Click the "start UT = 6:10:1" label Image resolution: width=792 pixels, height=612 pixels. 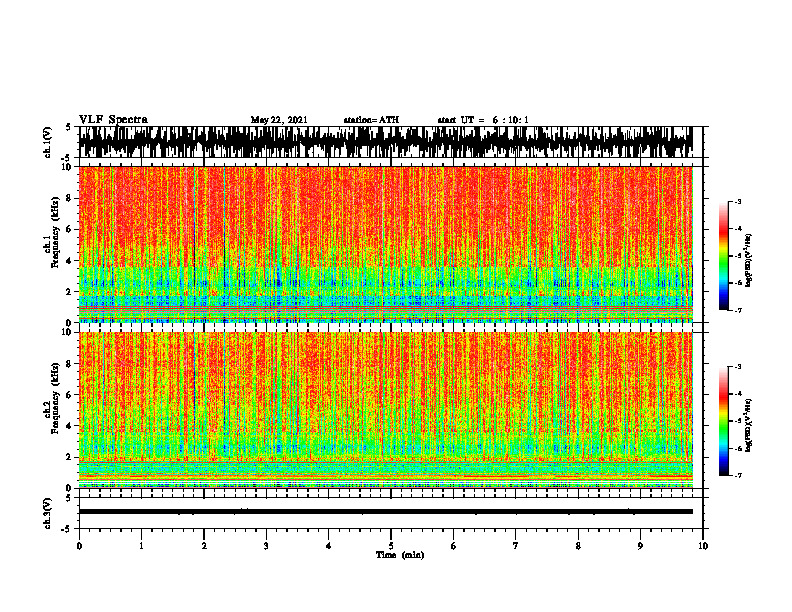(483, 120)
